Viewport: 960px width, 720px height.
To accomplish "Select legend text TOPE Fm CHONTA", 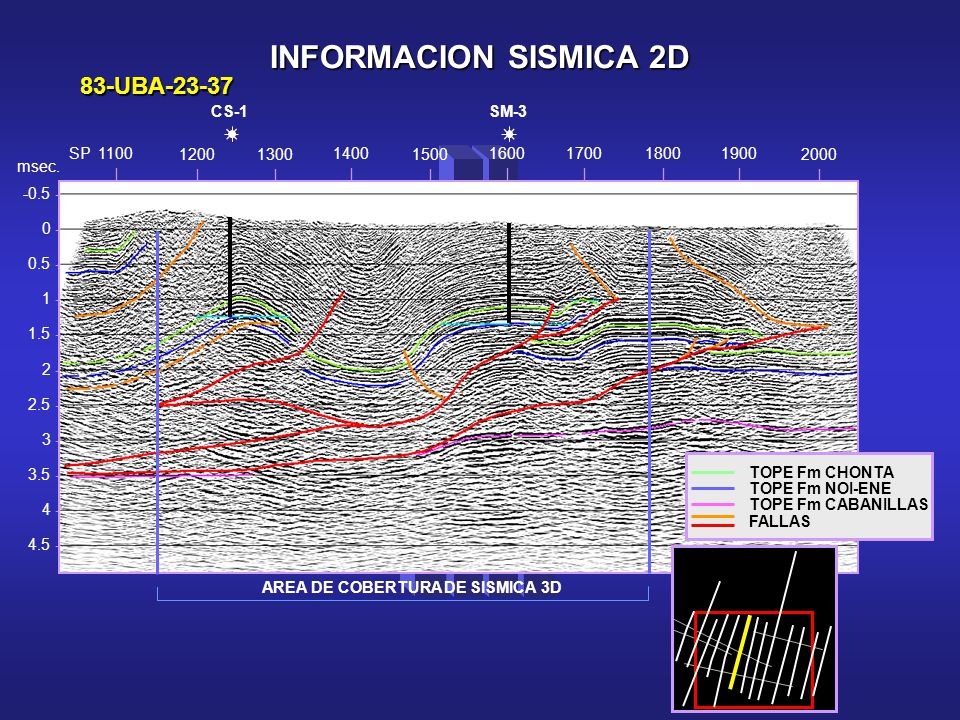I will (x=822, y=473).
